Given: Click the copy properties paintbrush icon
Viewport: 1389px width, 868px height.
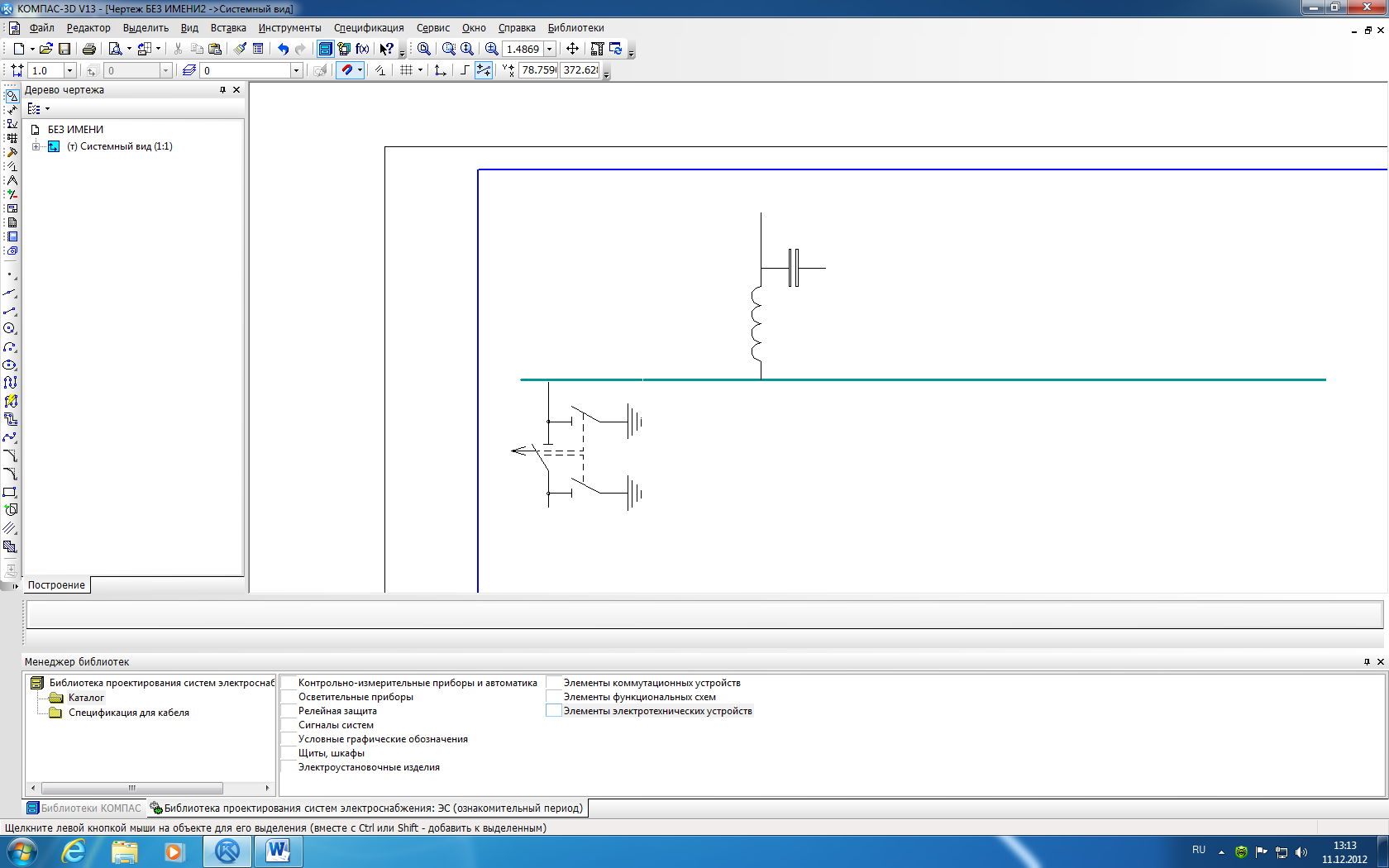Looking at the screenshot, I should 240,49.
